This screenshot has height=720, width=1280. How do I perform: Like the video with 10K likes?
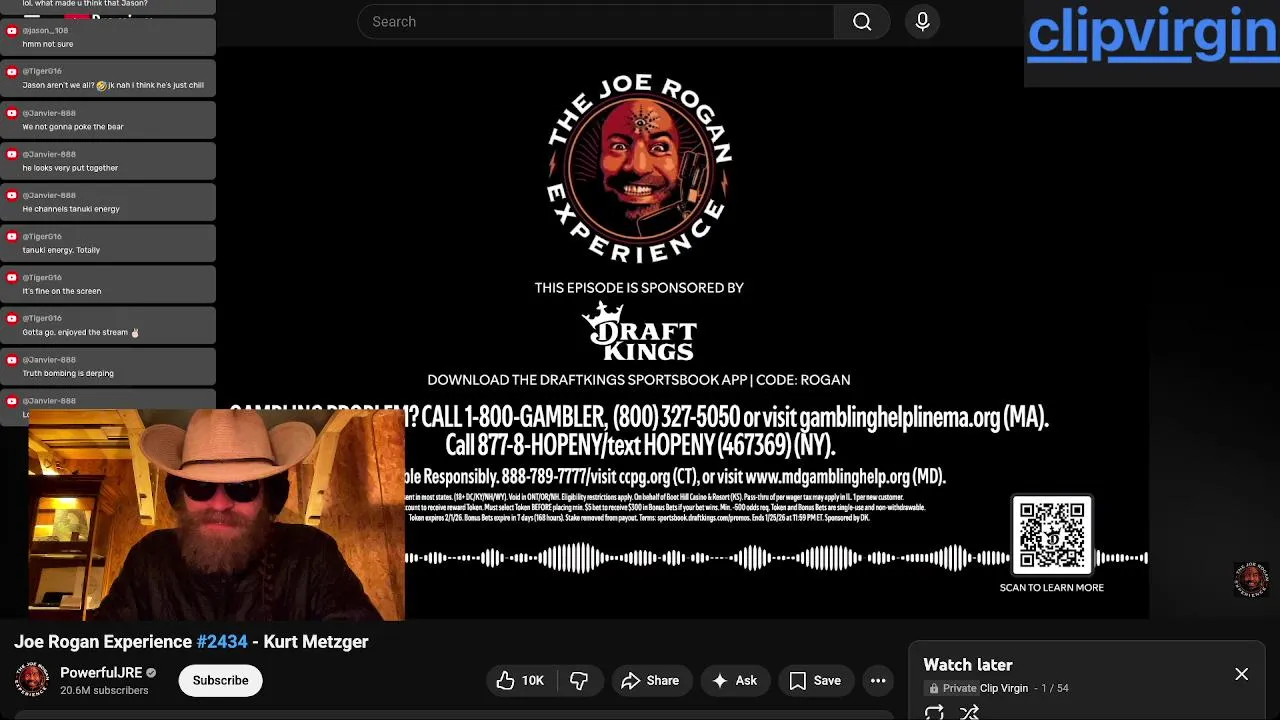tap(520, 680)
